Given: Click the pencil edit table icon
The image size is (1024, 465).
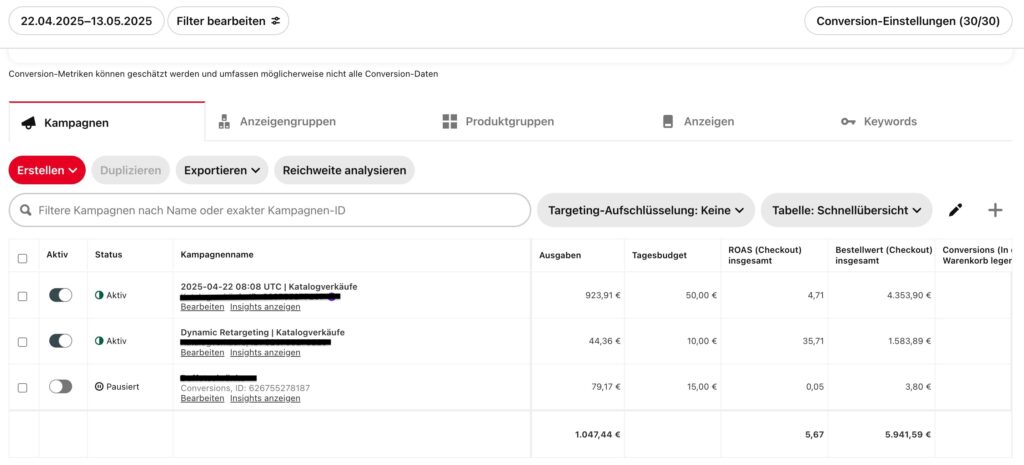Looking at the screenshot, I should 955,210.
